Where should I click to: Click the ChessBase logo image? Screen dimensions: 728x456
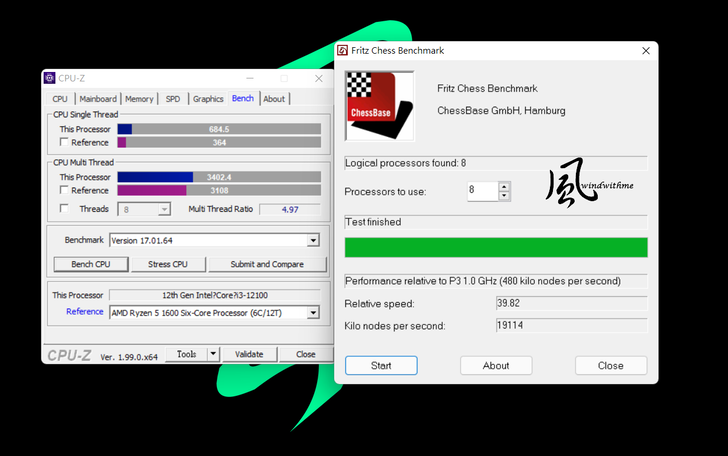point(379,106)
